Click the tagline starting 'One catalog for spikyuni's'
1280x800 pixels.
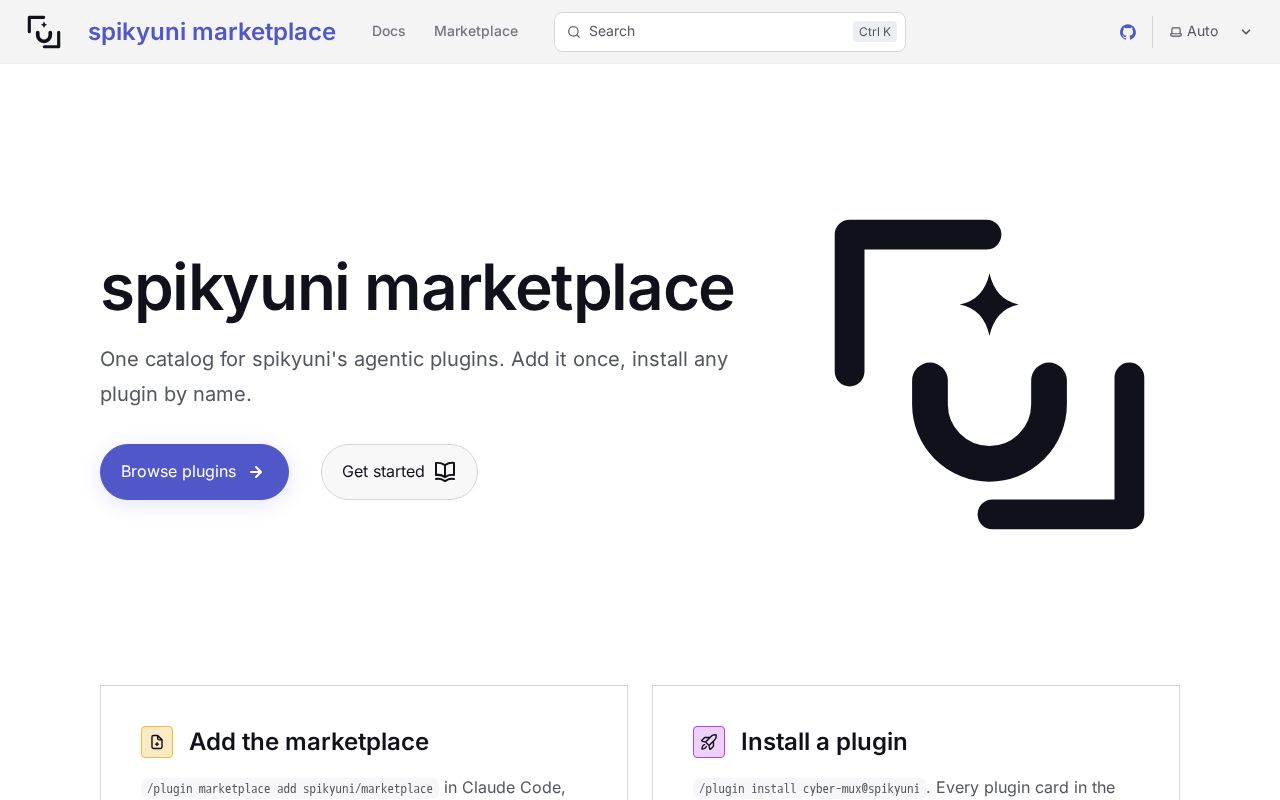[414, 376]
